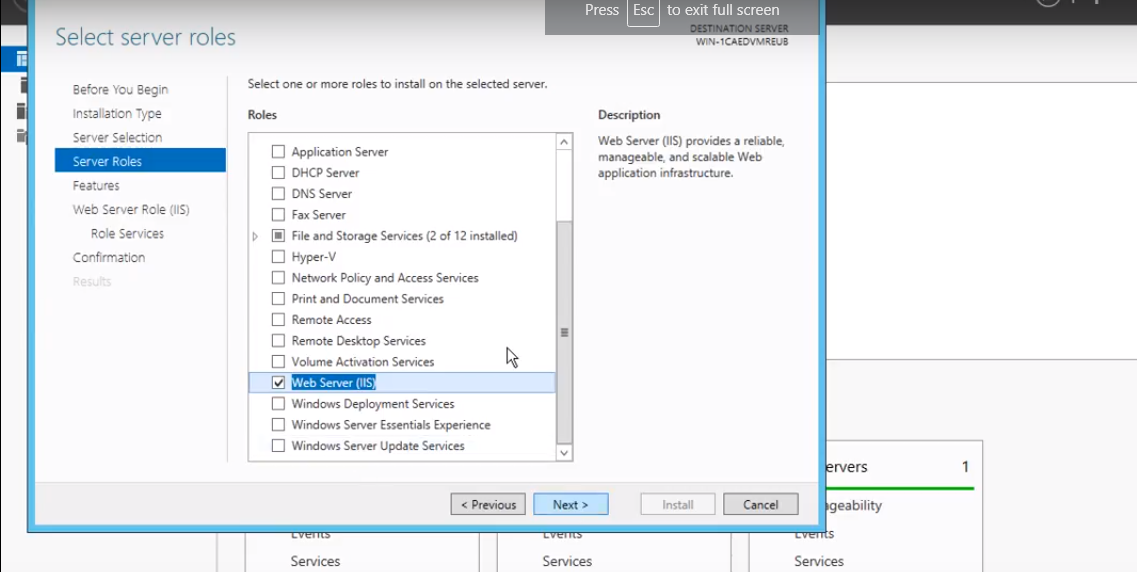Click the Hyper-V role label
1137x572 pixels.
pyautogui.click(x=313, y=257)
